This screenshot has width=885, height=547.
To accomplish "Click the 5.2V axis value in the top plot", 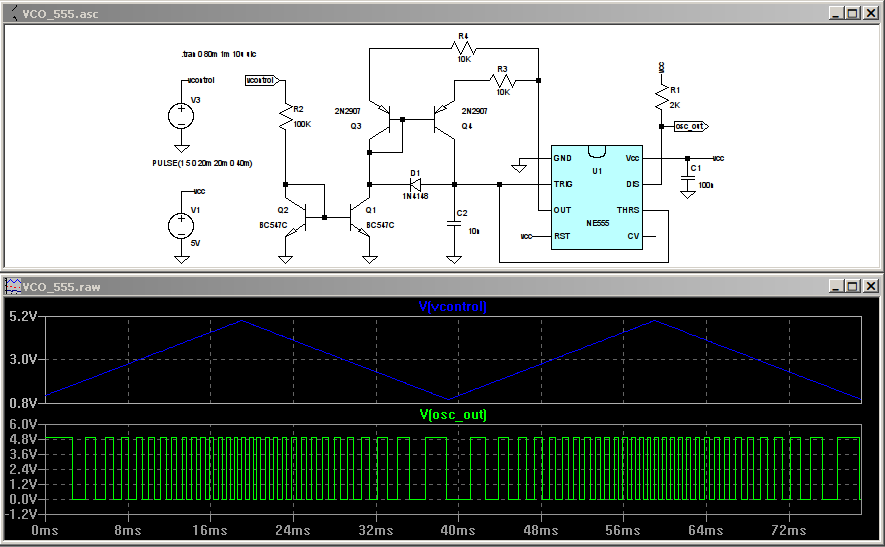I will coord(23,317).
